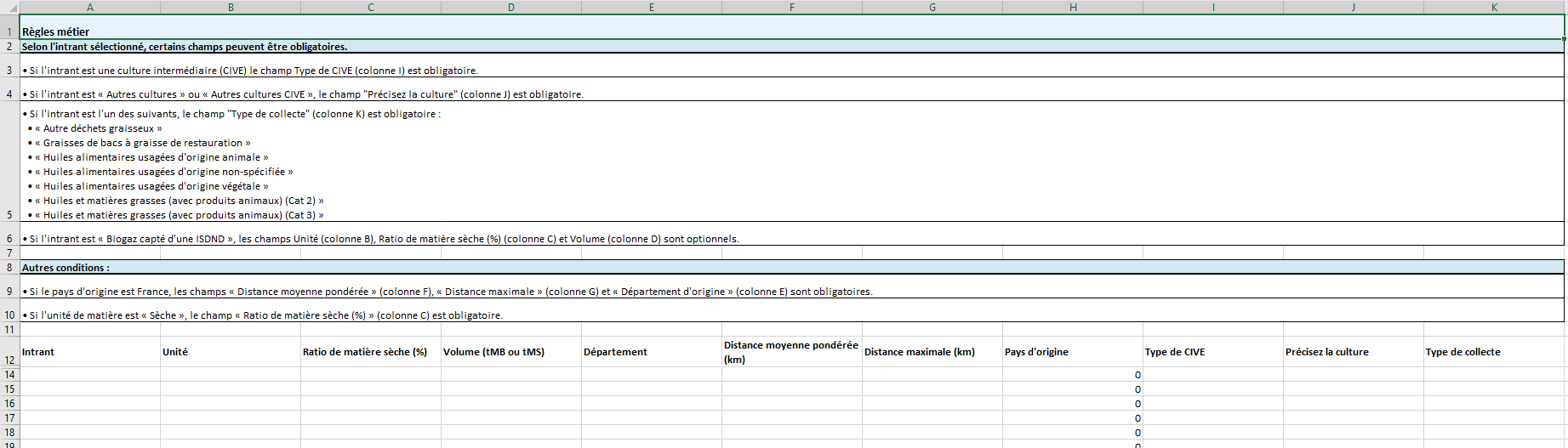The image size is (1568, 448).
Task: Select column A header
Action: pyautogui.click(x=90, y=8)
